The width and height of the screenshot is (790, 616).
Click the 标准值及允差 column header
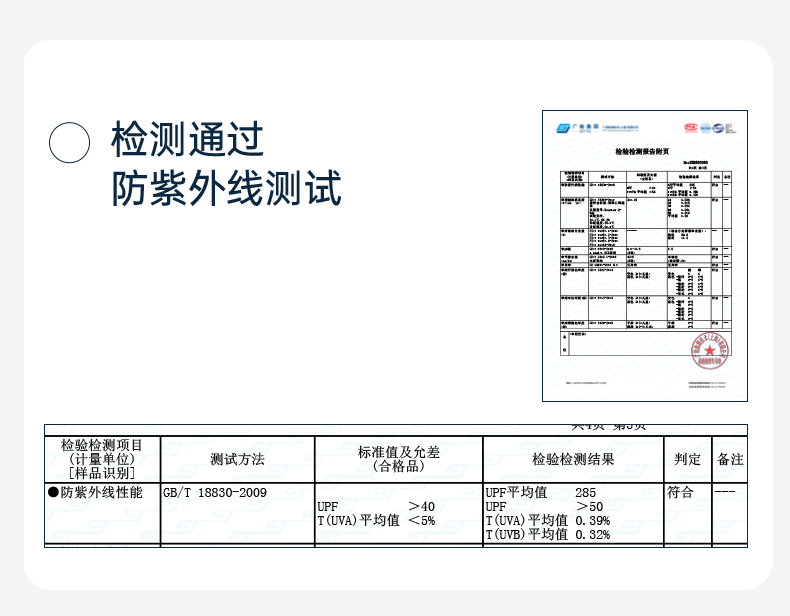coord(399,452)
